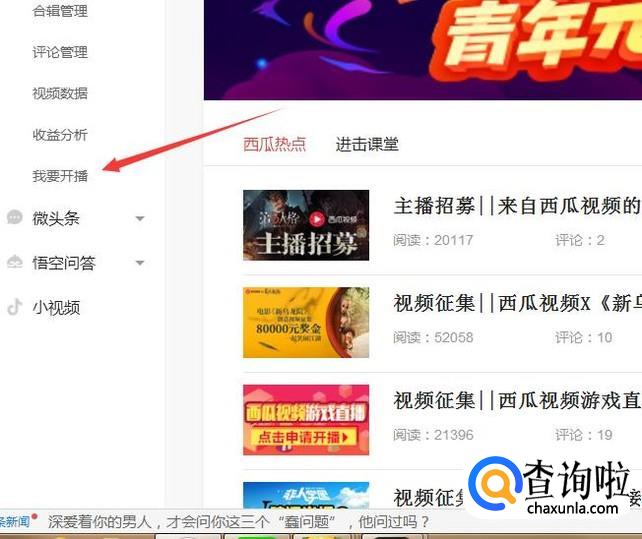Click the 微头条 chat bubble icon
This screenshot has height=539, width=642.
tap(15, 217)
